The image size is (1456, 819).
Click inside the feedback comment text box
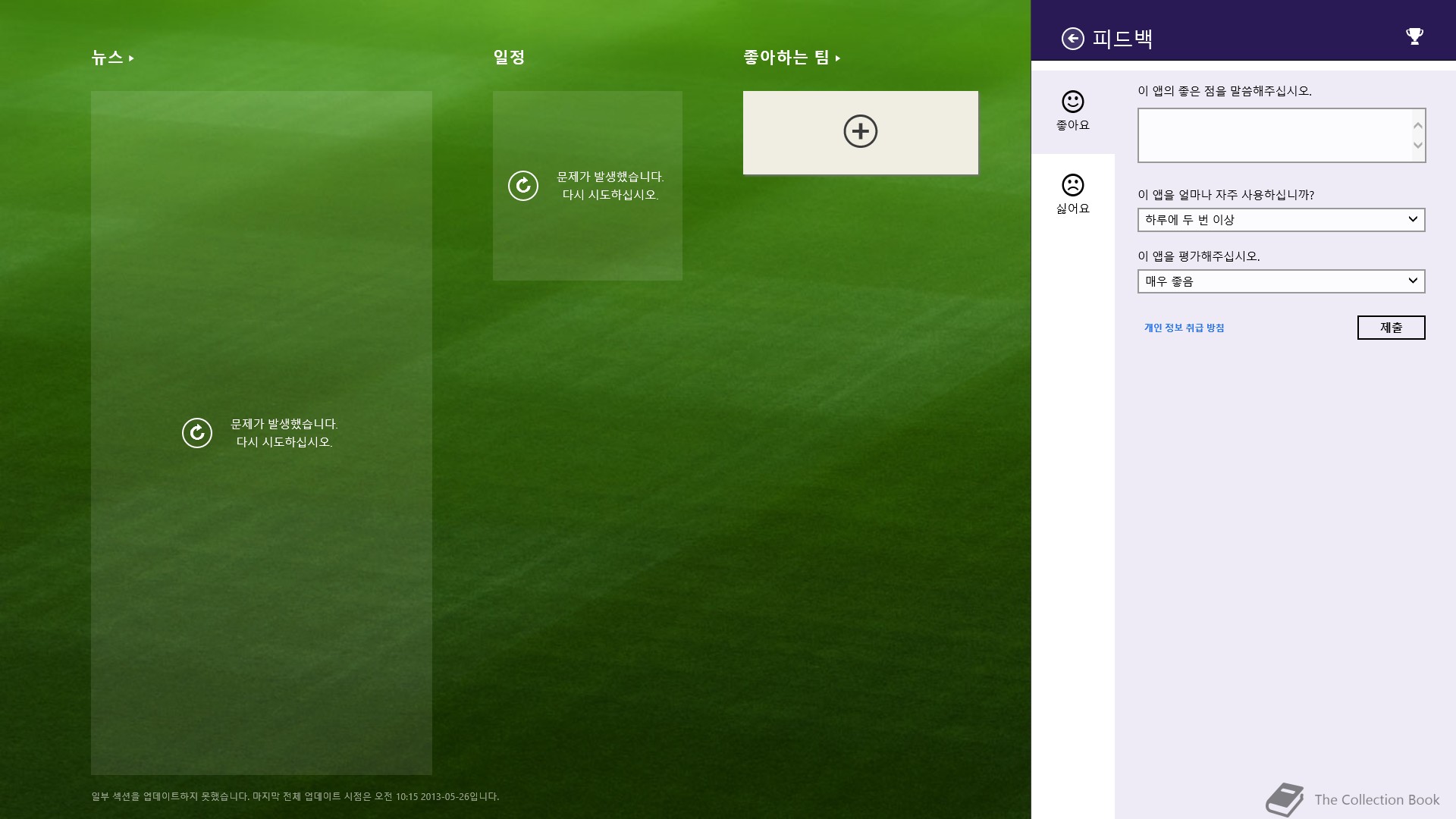(1274, 135)
